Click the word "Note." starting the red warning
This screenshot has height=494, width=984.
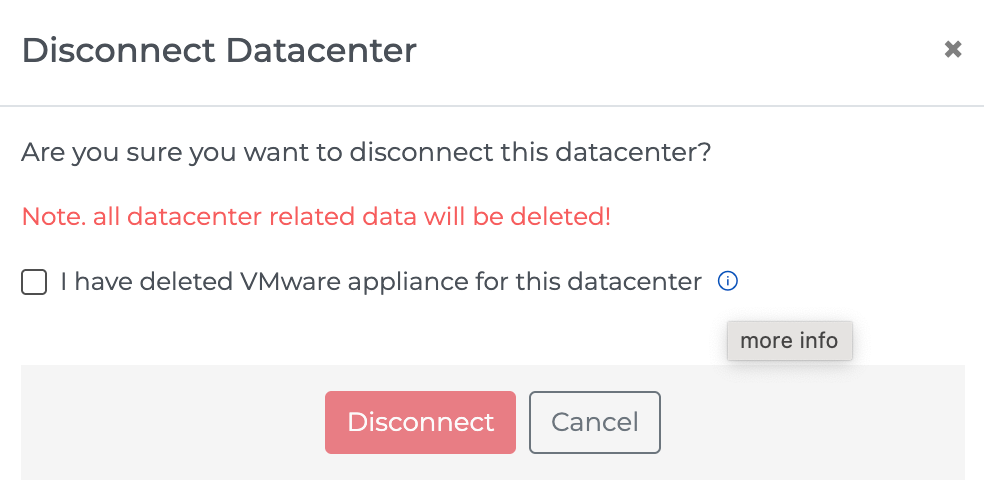[x=53, y=216]
